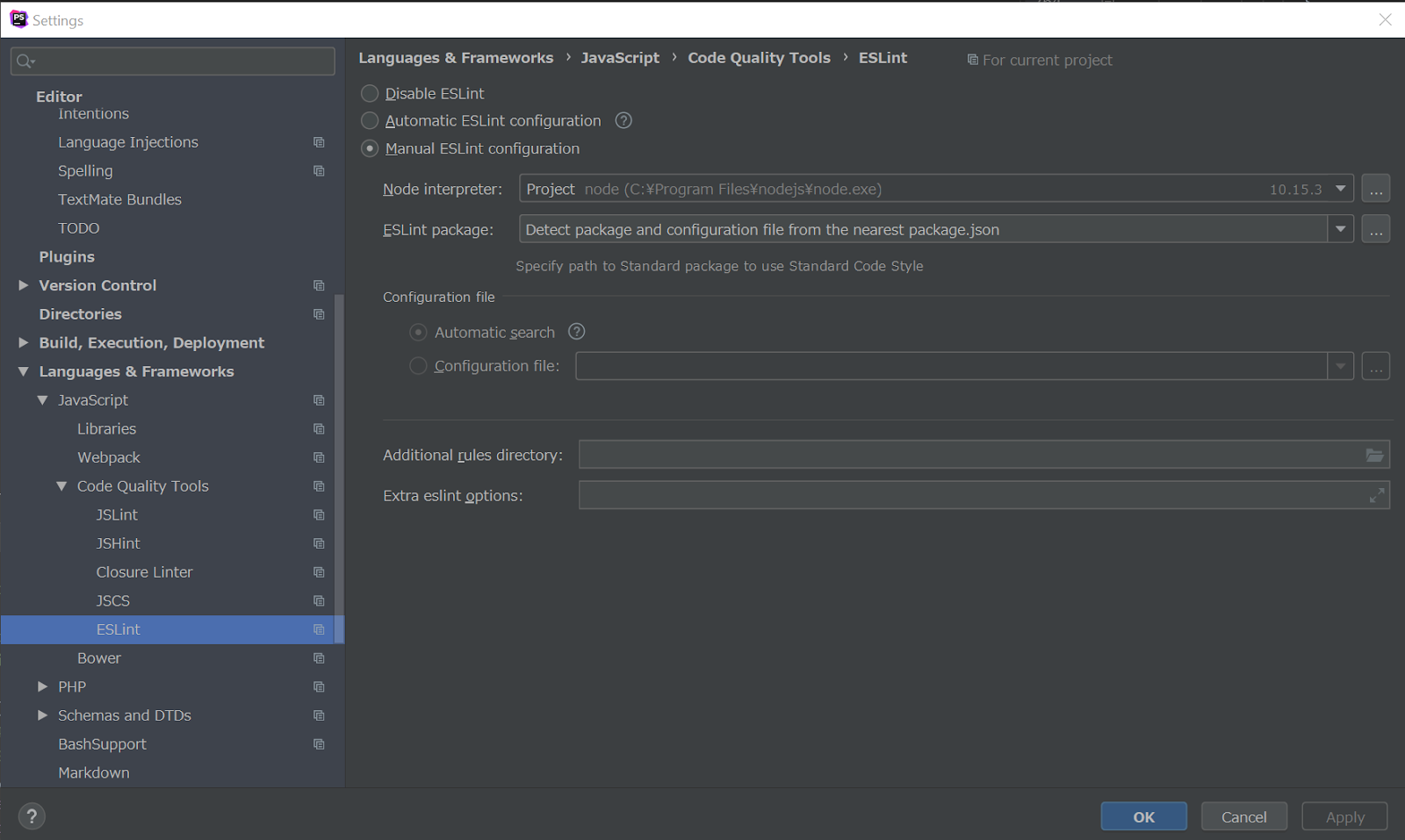Click the browse button for ESLint package

click(1376, 229)
